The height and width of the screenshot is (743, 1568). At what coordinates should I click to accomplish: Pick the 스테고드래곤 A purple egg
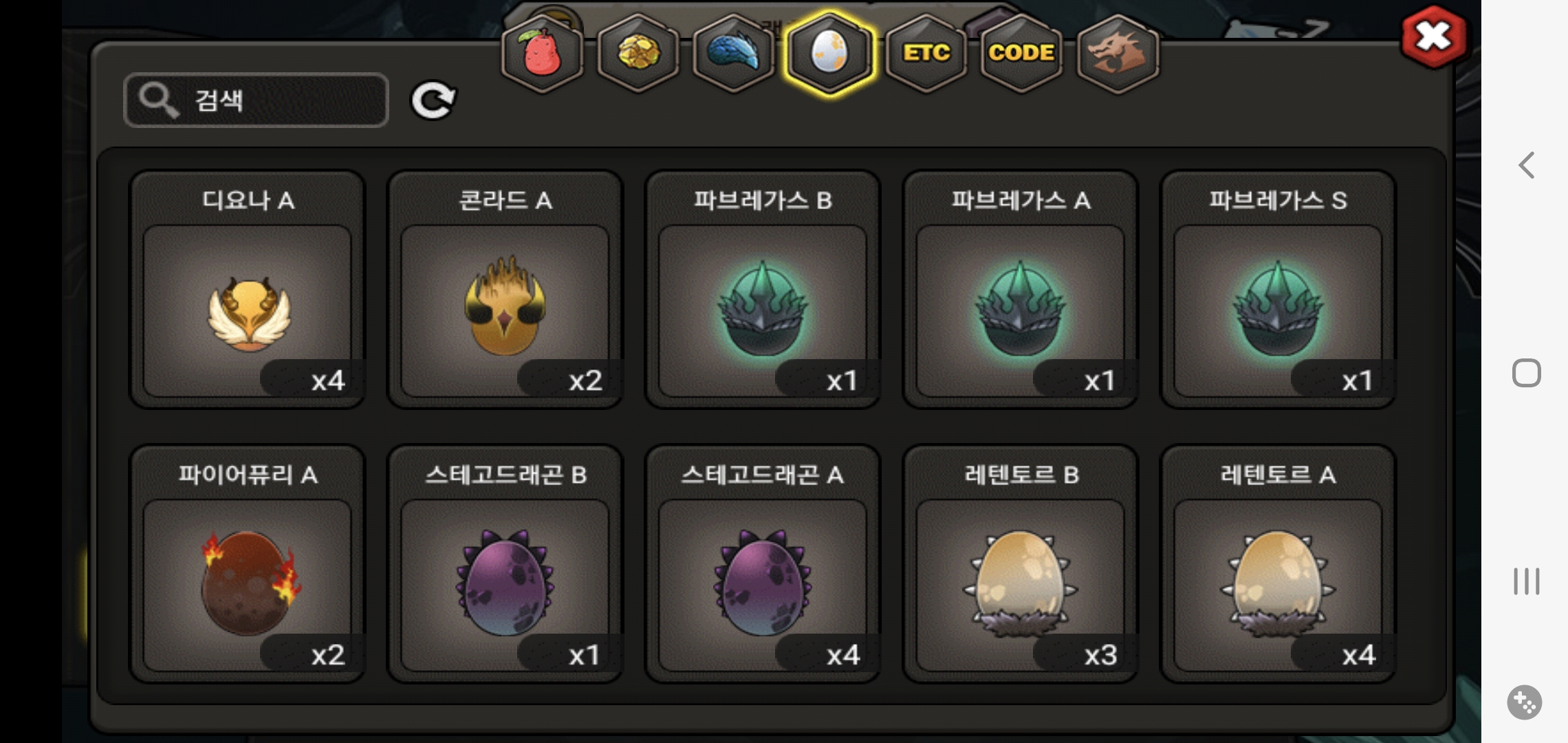pos(763,564)
